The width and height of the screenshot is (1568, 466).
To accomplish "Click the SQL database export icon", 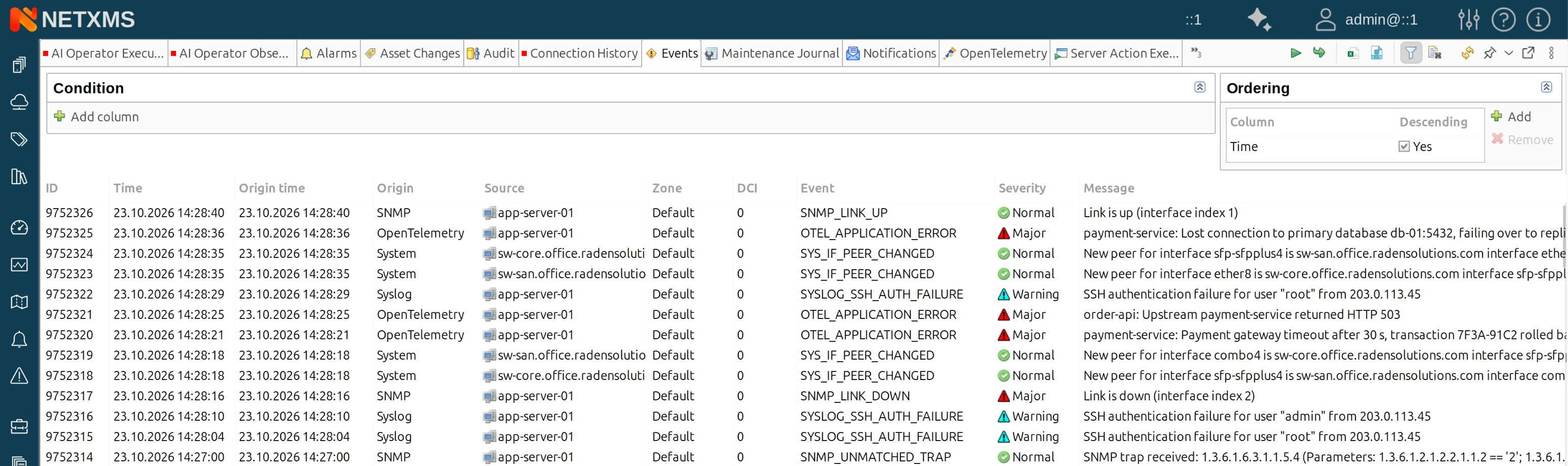I will 1376,53.
